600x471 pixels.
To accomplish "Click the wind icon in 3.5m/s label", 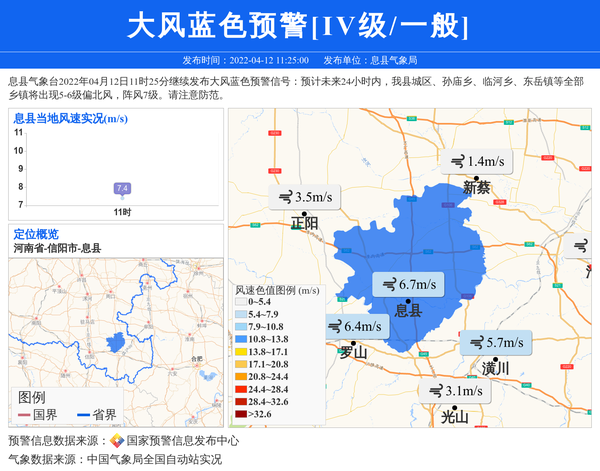I will pyautogui.click(x=286, y=197).
